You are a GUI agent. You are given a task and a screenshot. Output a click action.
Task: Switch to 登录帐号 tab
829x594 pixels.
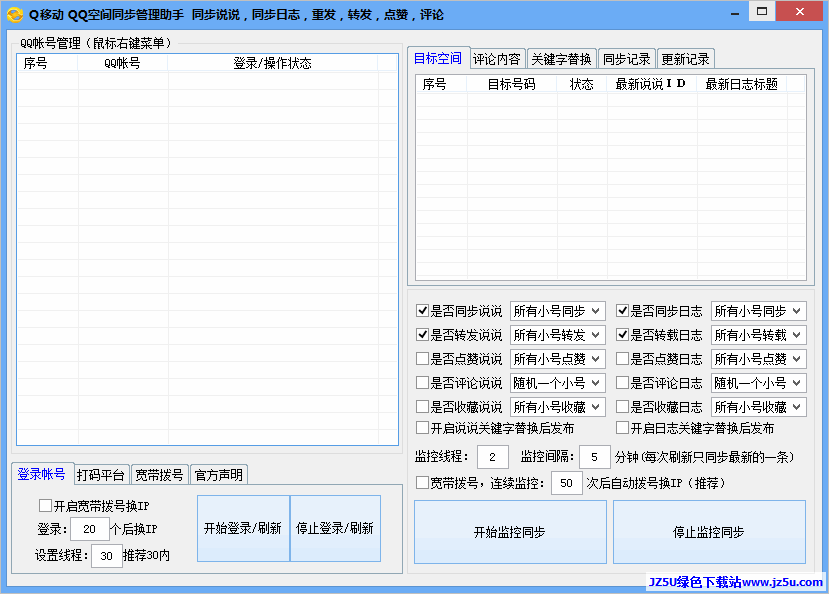(x=42, y=474)
